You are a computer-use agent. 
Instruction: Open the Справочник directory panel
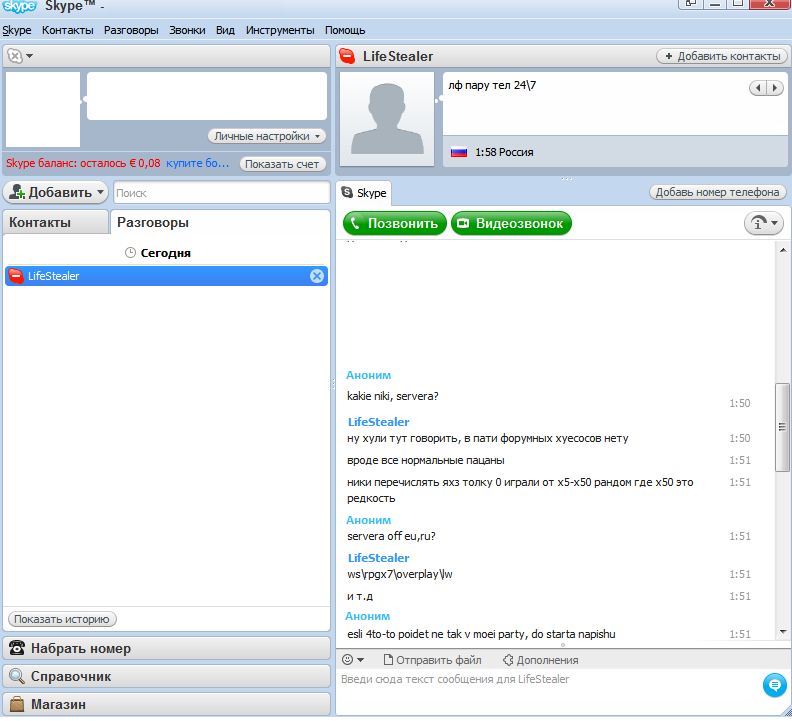(166, 676)
